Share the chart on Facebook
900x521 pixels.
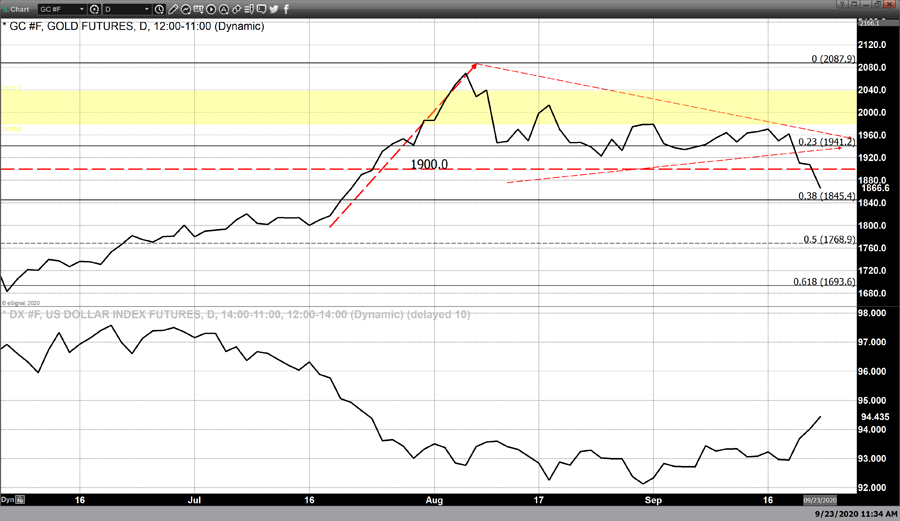pyautogui.click(x=287, y=9)
